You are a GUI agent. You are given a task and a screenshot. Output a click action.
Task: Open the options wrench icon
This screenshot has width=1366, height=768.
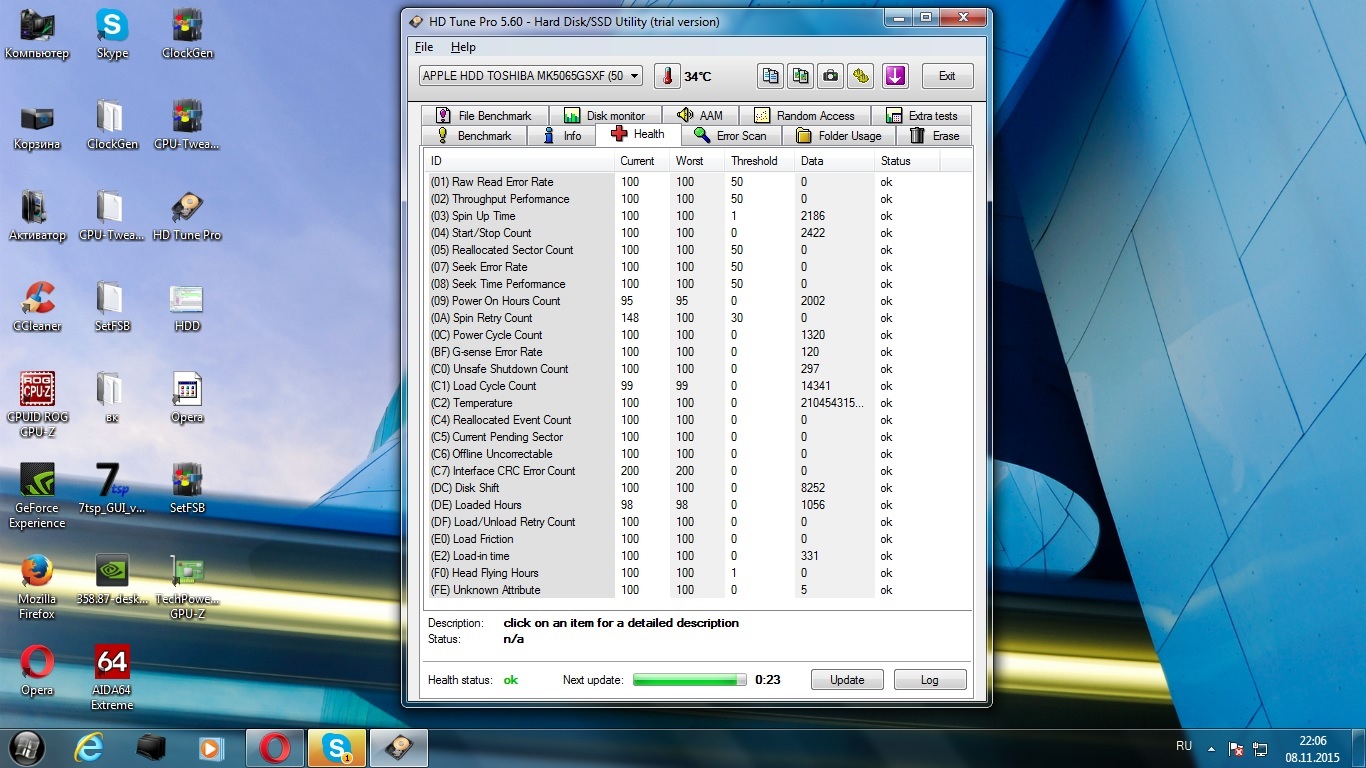coord(860,76)
